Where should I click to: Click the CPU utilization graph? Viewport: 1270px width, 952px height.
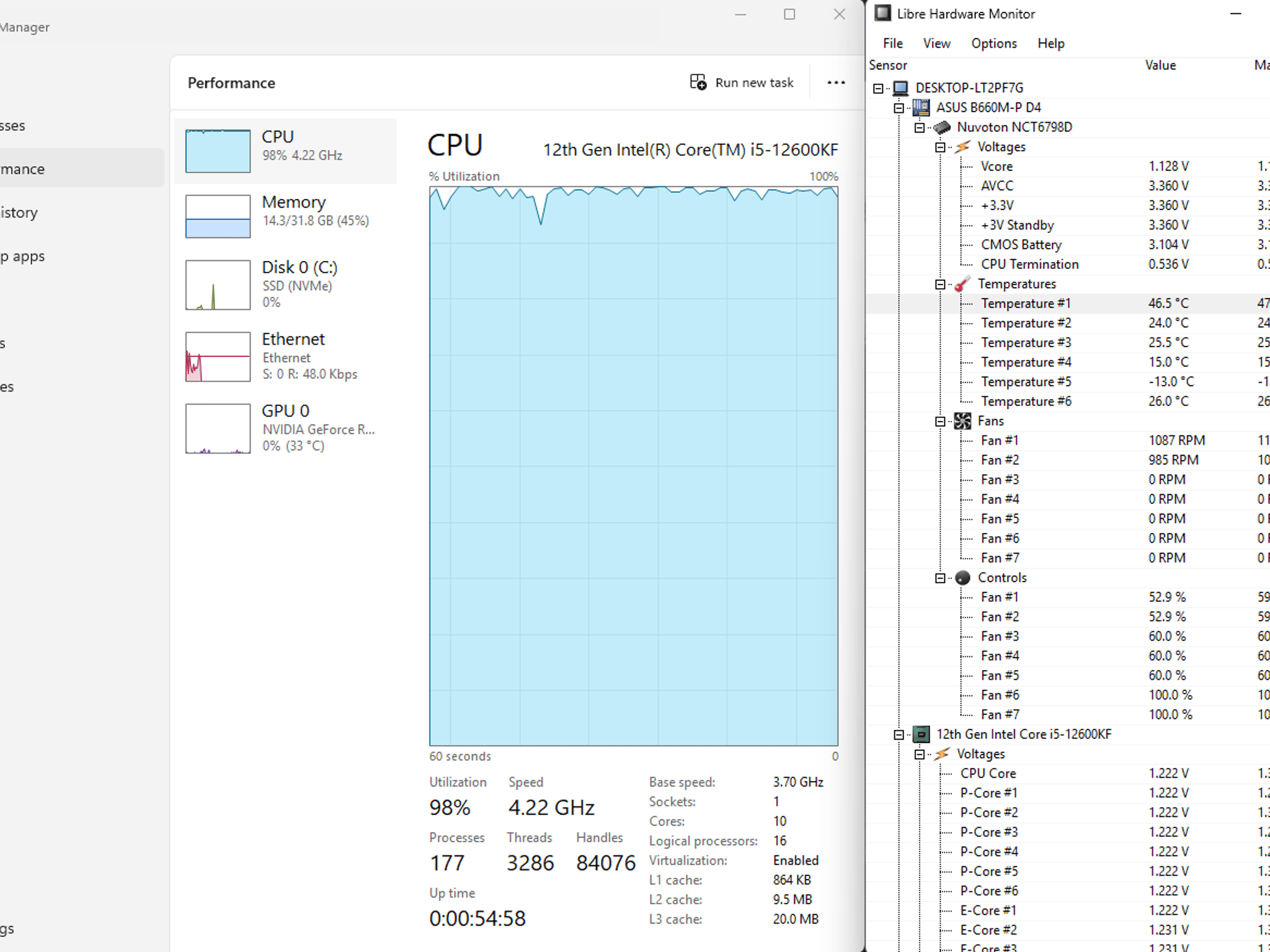[x=634, y=466]
